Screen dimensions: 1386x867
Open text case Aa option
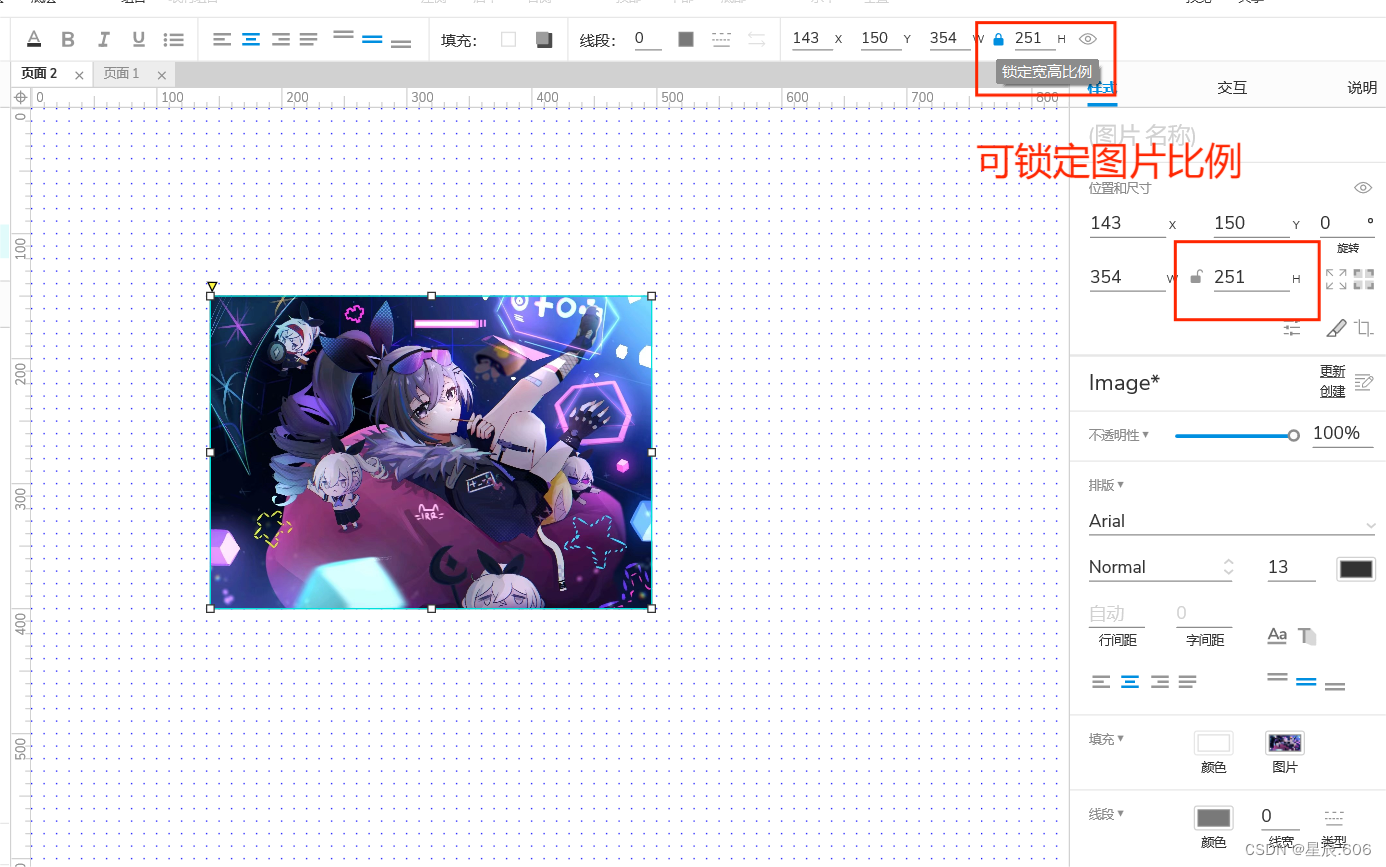(1277, 635)
